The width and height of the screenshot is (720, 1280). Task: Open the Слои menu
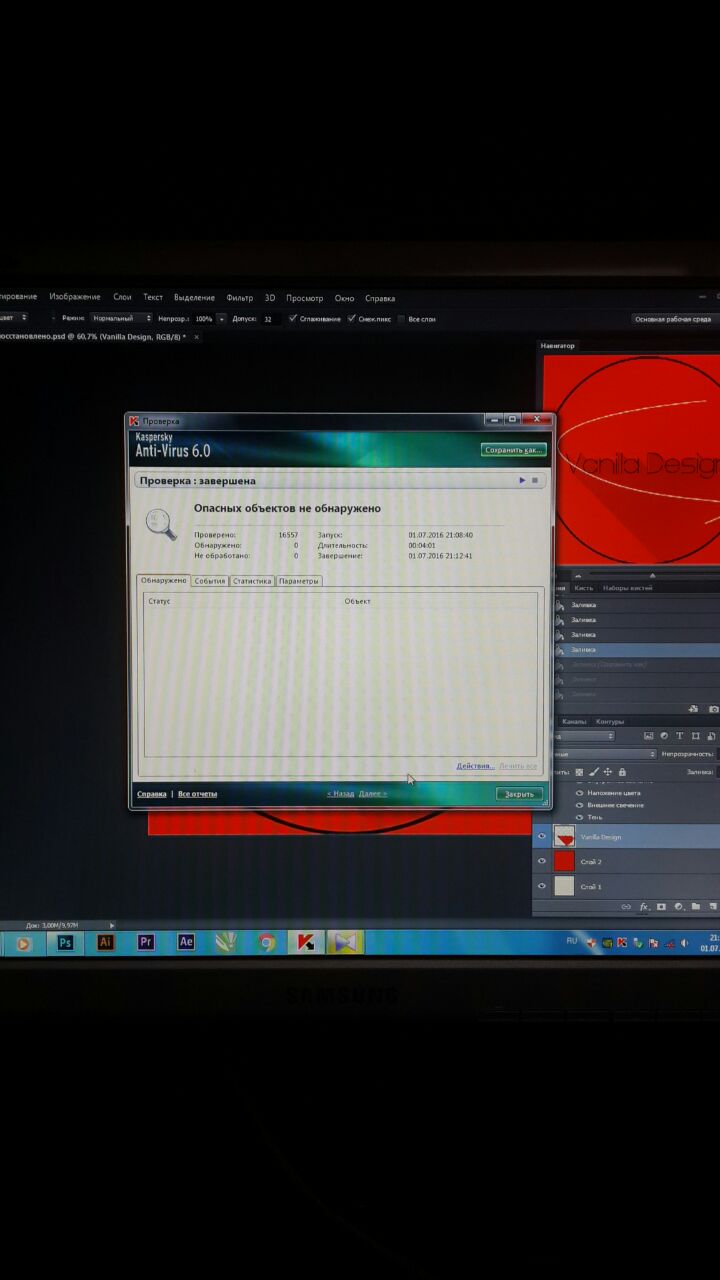[122, 297]
